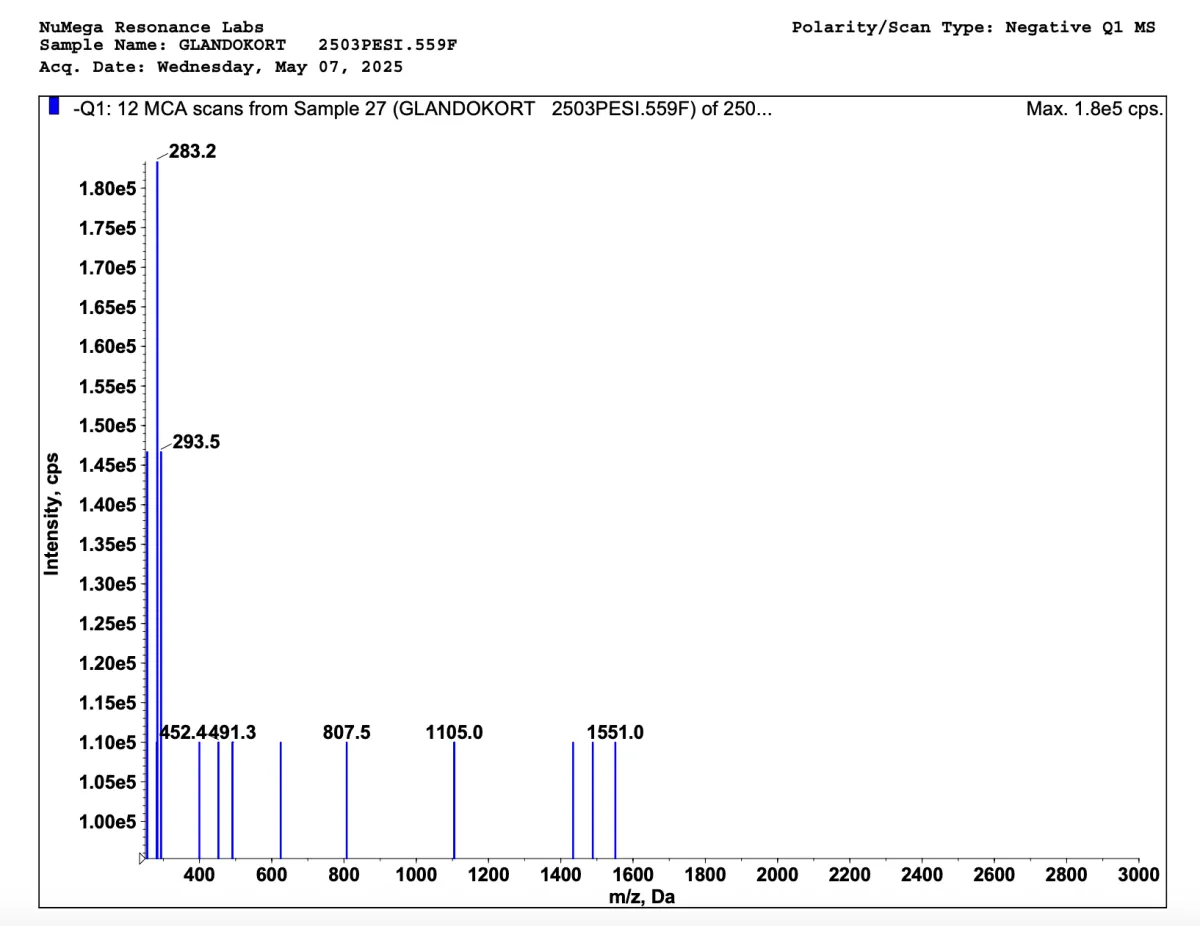Click the 452.4 peak label
Screen dimensions: 1200x926
186,732
